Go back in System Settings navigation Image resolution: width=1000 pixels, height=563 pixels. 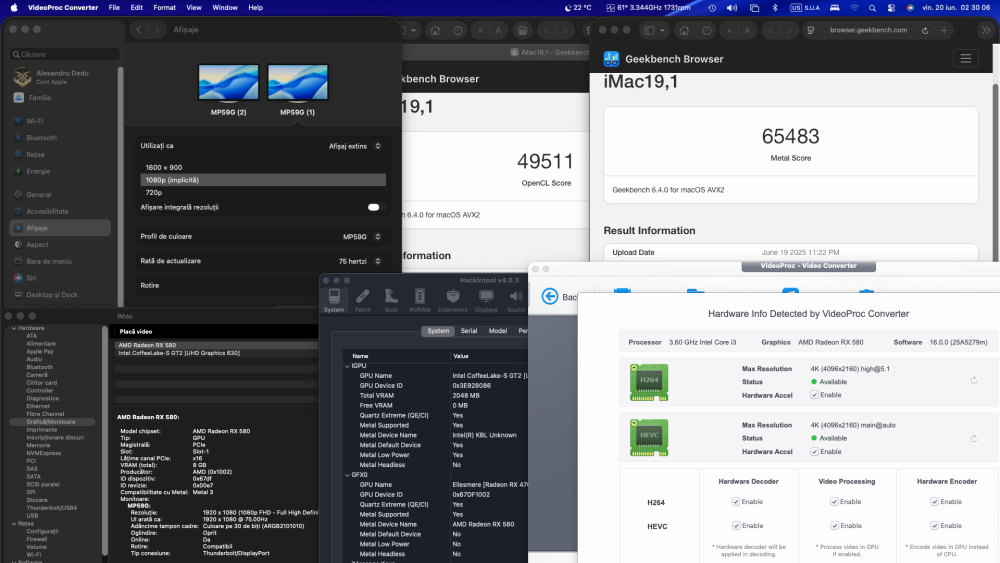tap(139, 30)
